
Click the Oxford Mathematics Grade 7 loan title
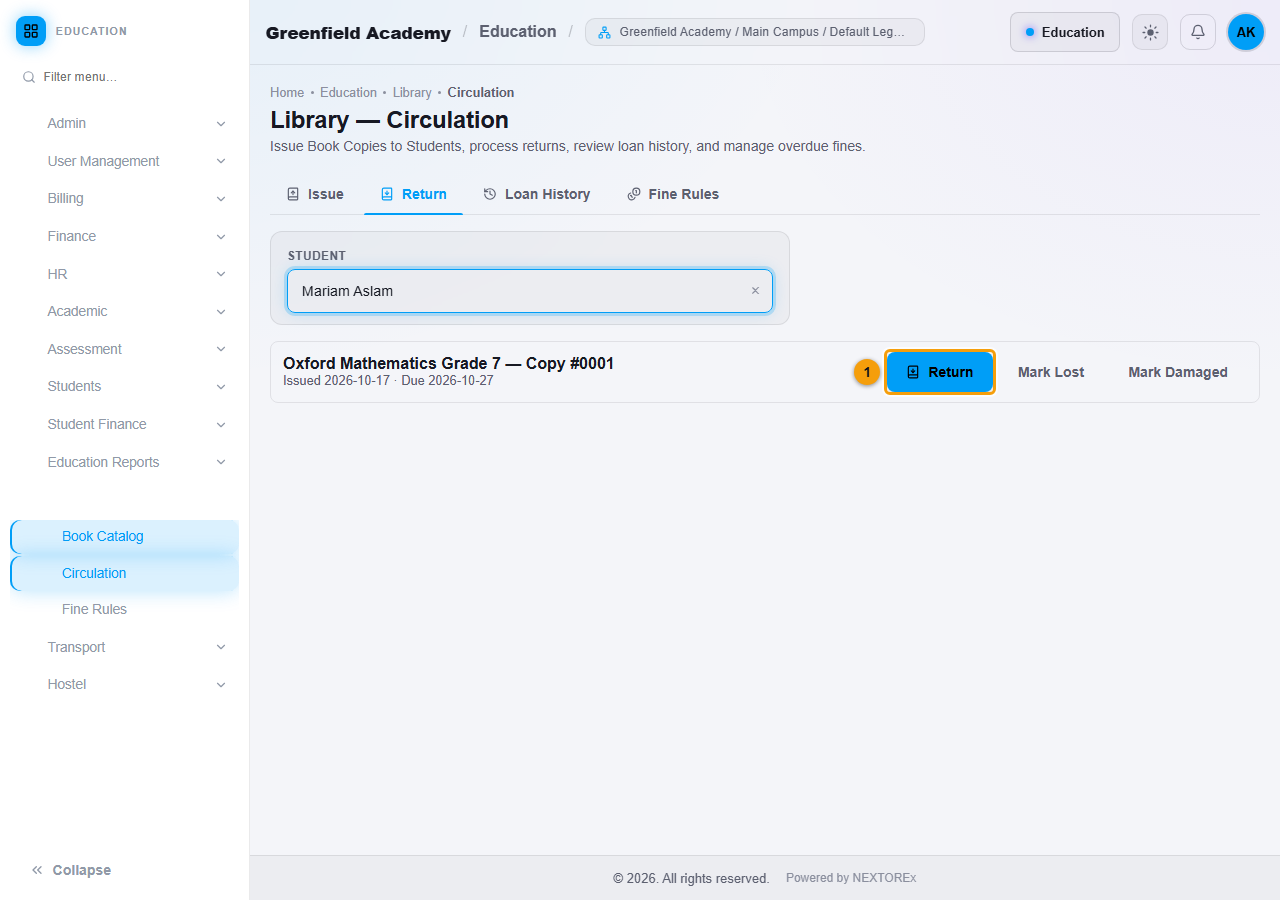(448, 363)
